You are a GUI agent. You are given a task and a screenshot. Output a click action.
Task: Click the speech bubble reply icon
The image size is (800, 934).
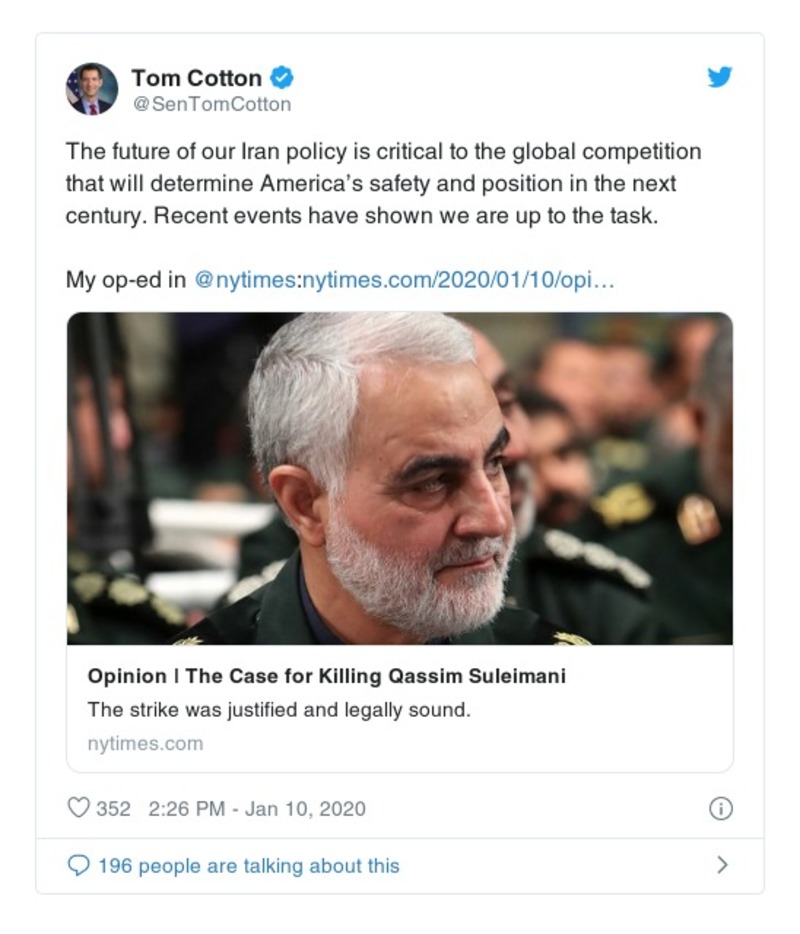[79, 866]
